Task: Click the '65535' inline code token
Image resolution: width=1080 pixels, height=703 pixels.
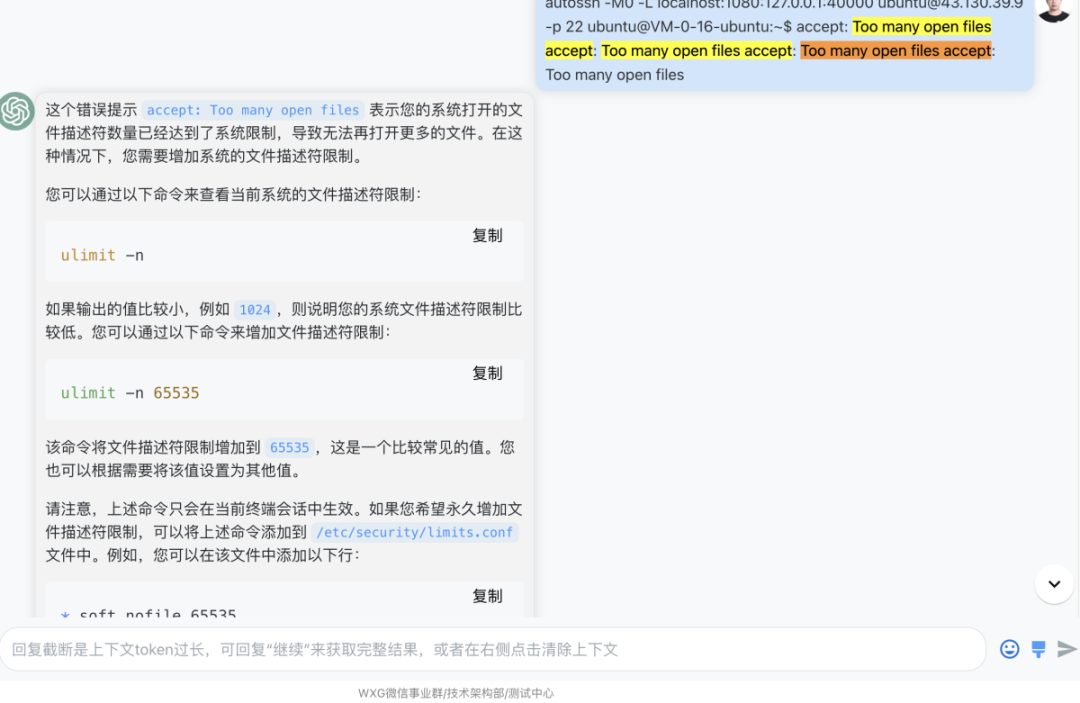Action: 289,447
